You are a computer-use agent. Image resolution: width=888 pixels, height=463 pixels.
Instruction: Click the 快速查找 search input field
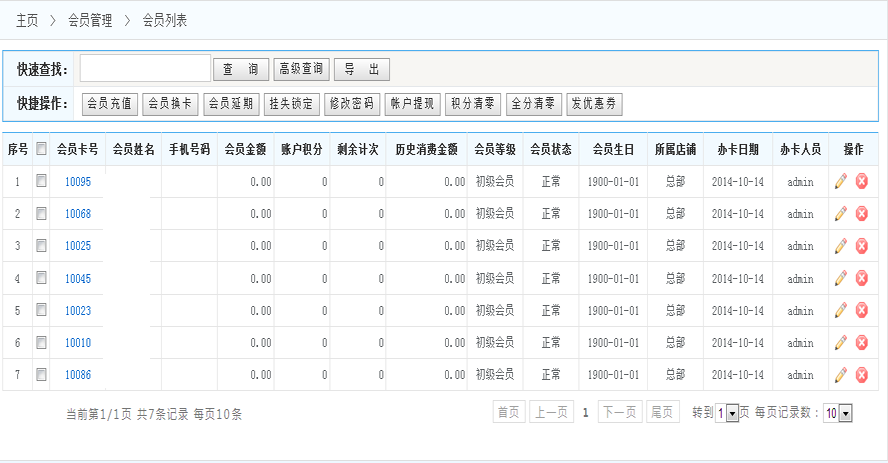pyautogui.click(x=145, y=68)
